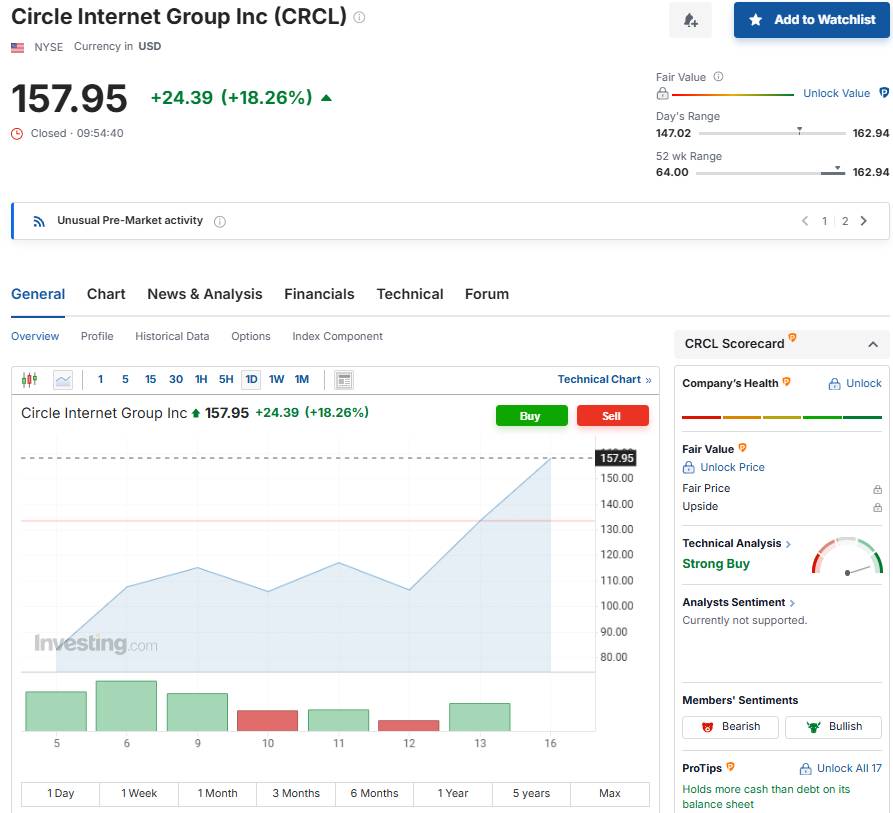Click the Unlock Price link
This screenshot has height=813, width=893.
tap(723, 467)
